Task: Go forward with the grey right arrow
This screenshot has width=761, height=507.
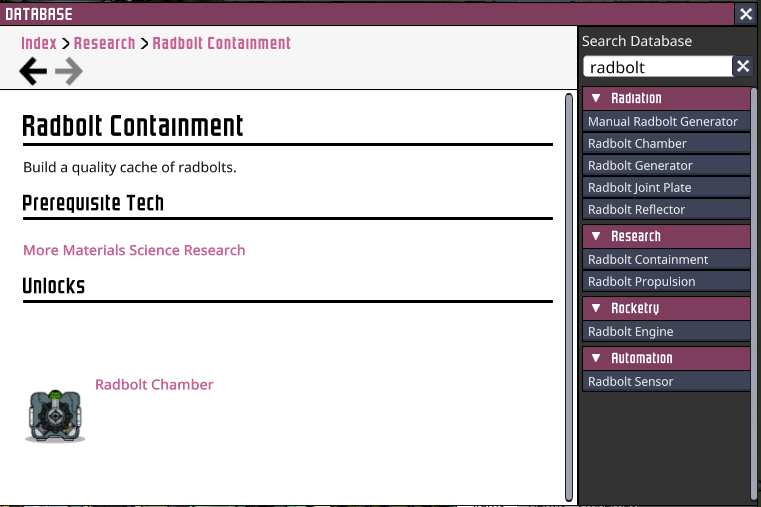Action: click(x=69, y=71)
